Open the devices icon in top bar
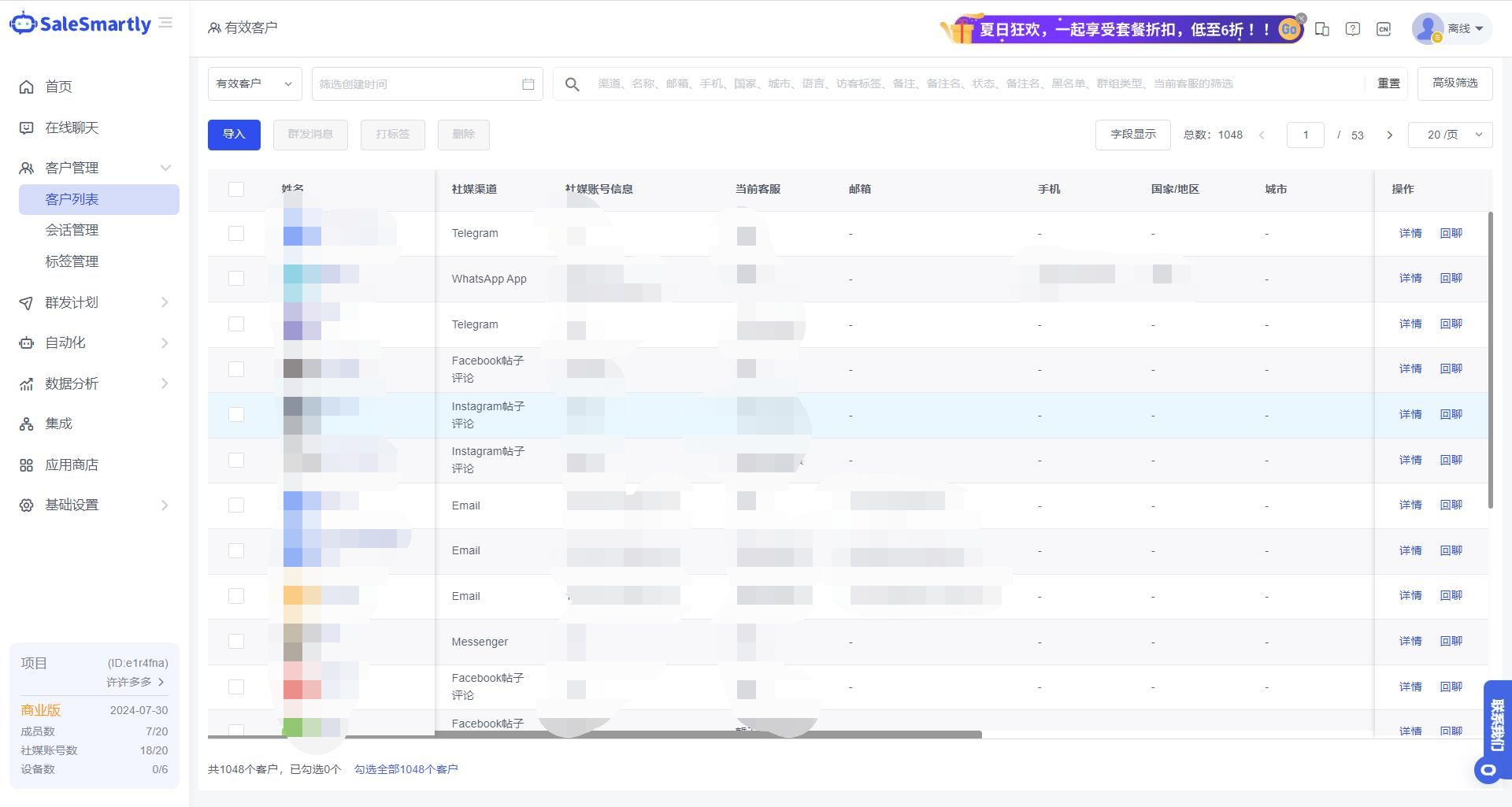This screenshot has width=1512, height=807. [1322, 29]
